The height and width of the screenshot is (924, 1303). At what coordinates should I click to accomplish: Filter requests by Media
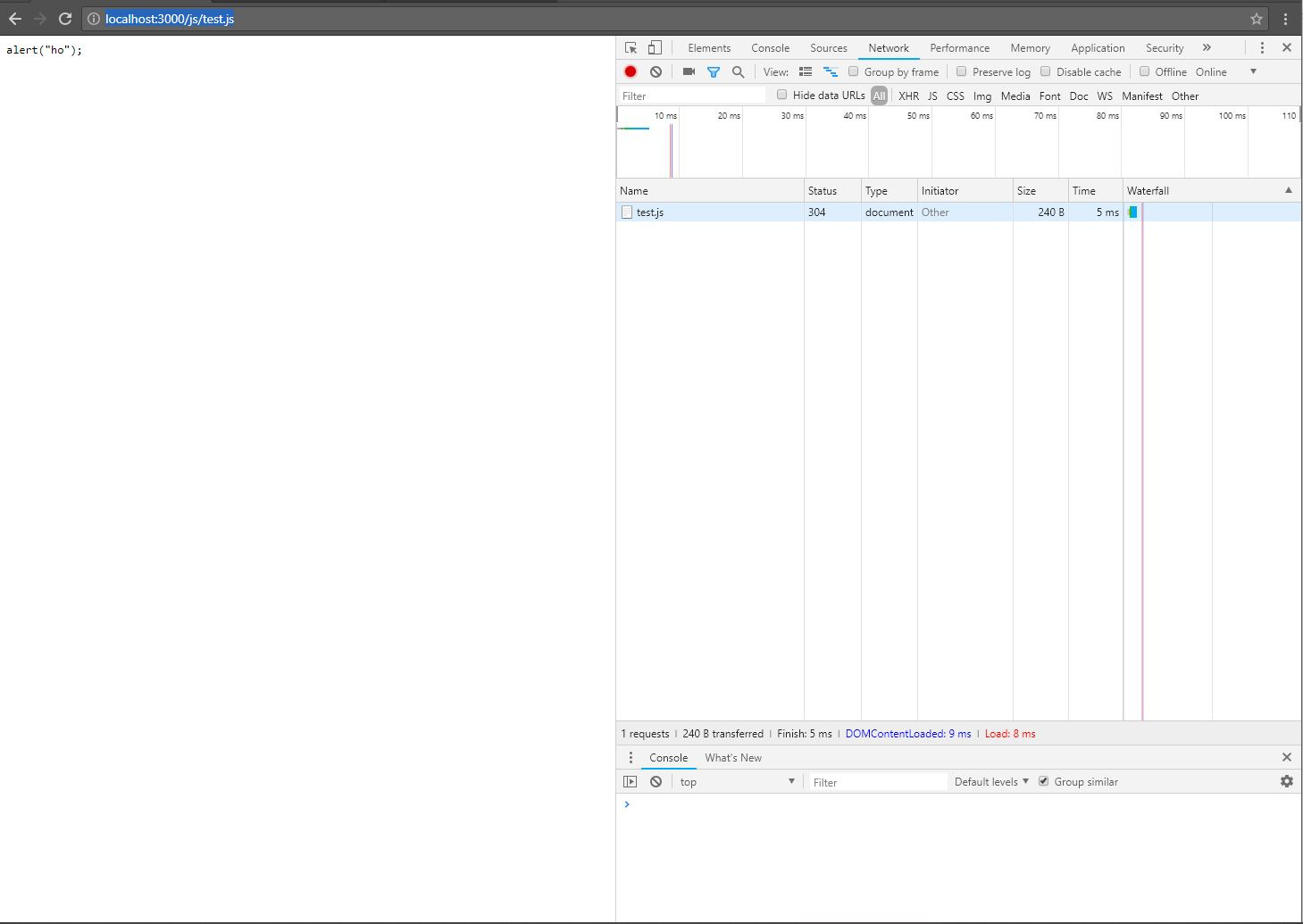[1015, 96]
